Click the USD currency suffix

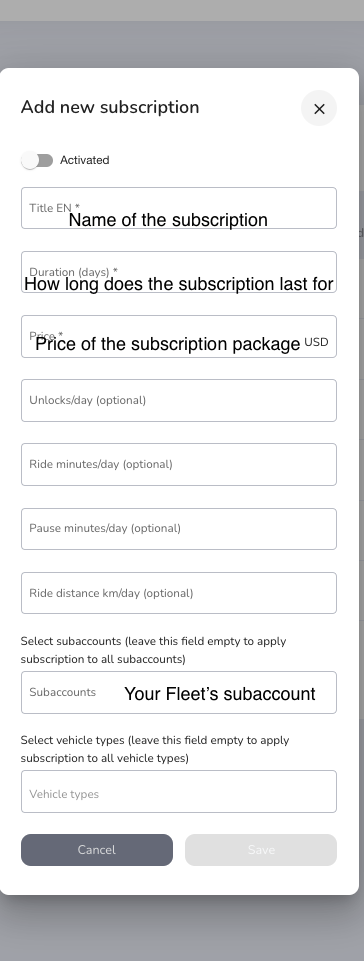(x=316, y=342)
